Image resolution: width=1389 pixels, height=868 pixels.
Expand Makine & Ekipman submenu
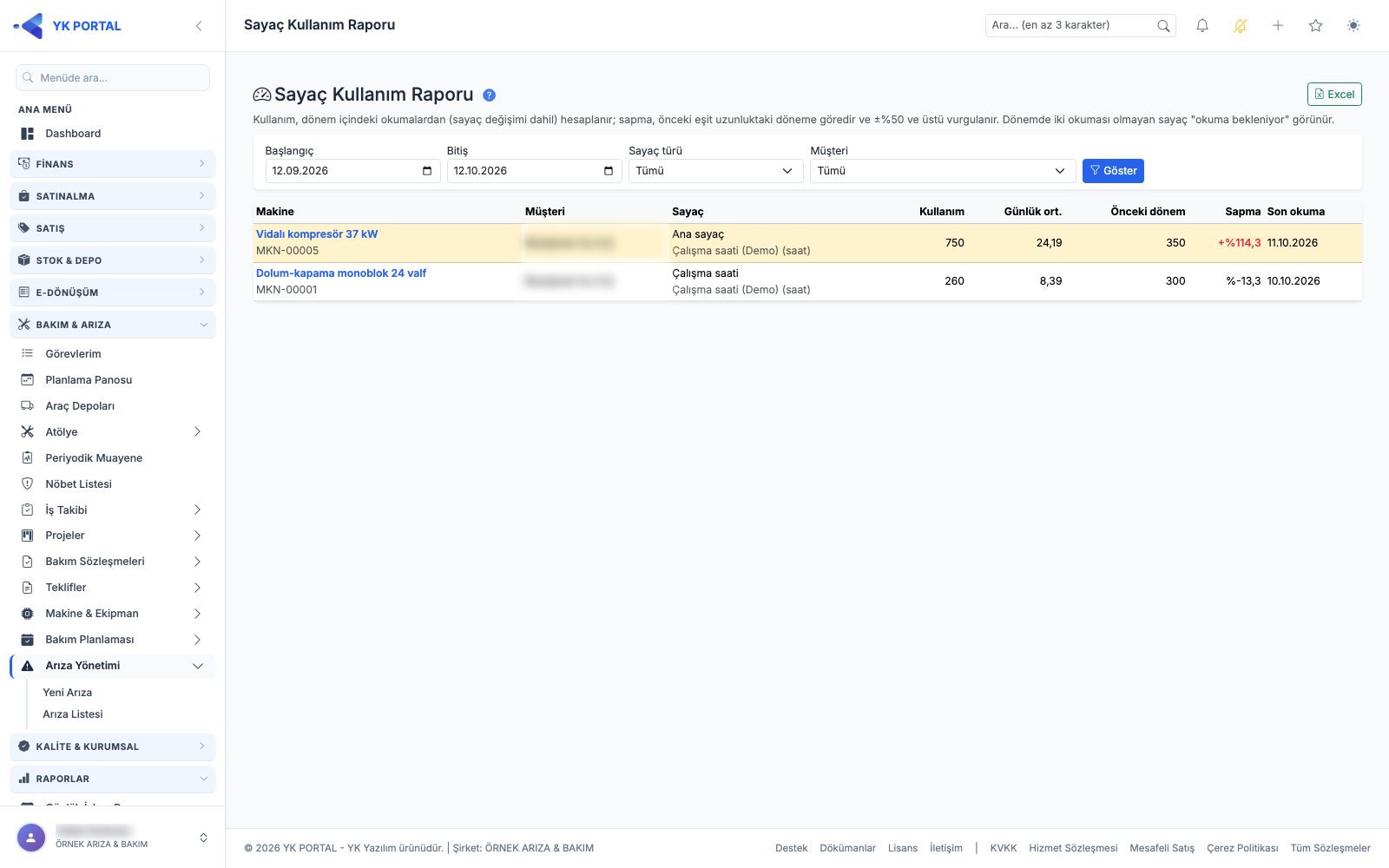point(113,614)
